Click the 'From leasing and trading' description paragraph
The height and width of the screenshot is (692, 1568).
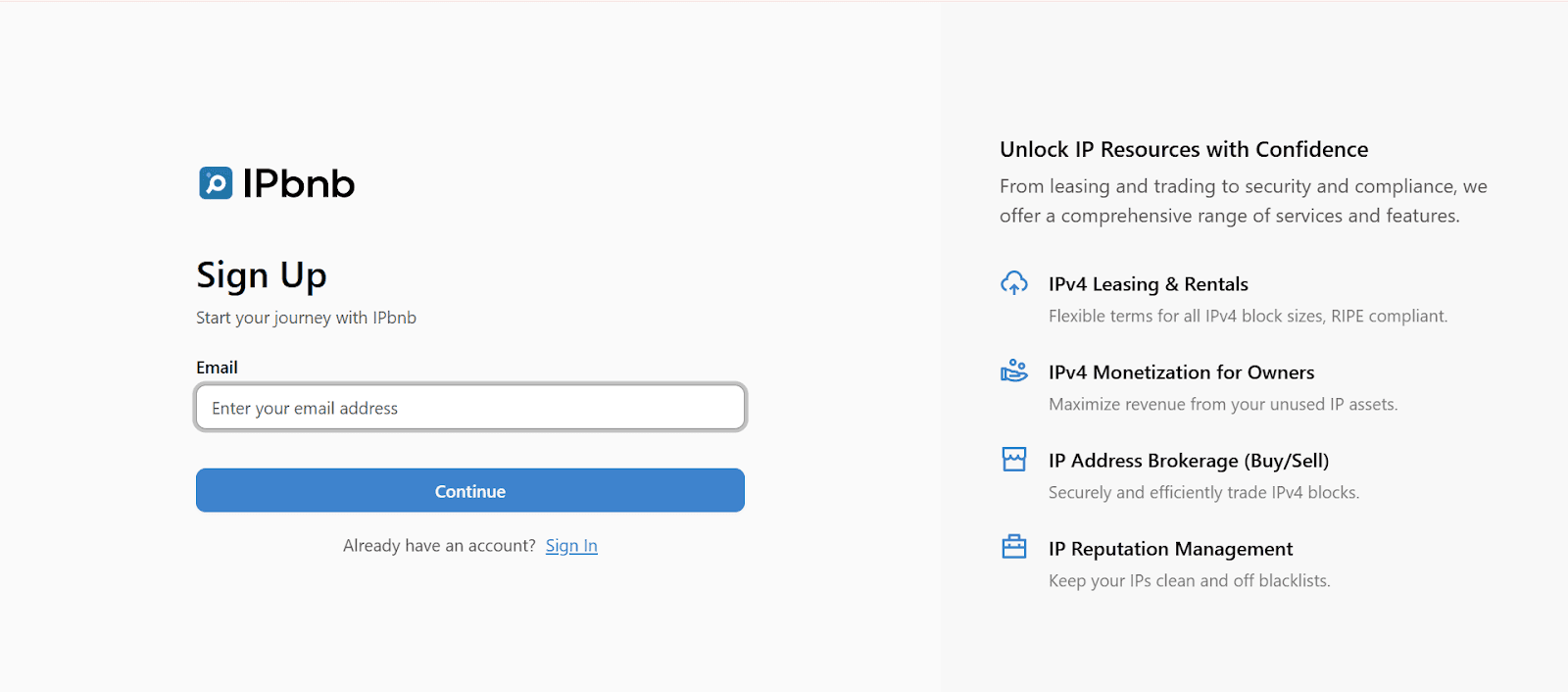(x=1244, y=201)
